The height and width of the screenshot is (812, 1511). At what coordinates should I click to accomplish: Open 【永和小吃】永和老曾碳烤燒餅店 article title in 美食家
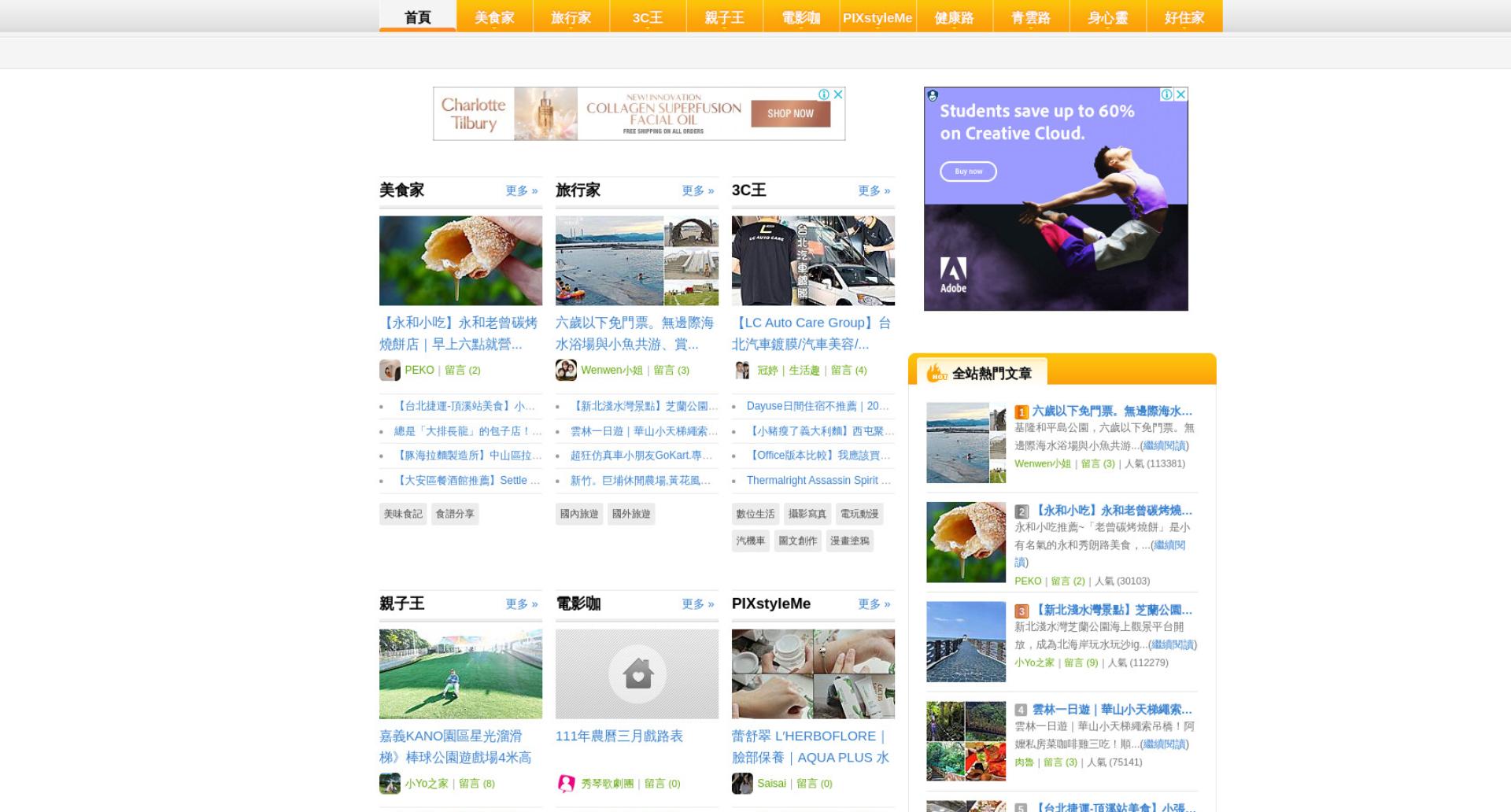coord(459,334)
